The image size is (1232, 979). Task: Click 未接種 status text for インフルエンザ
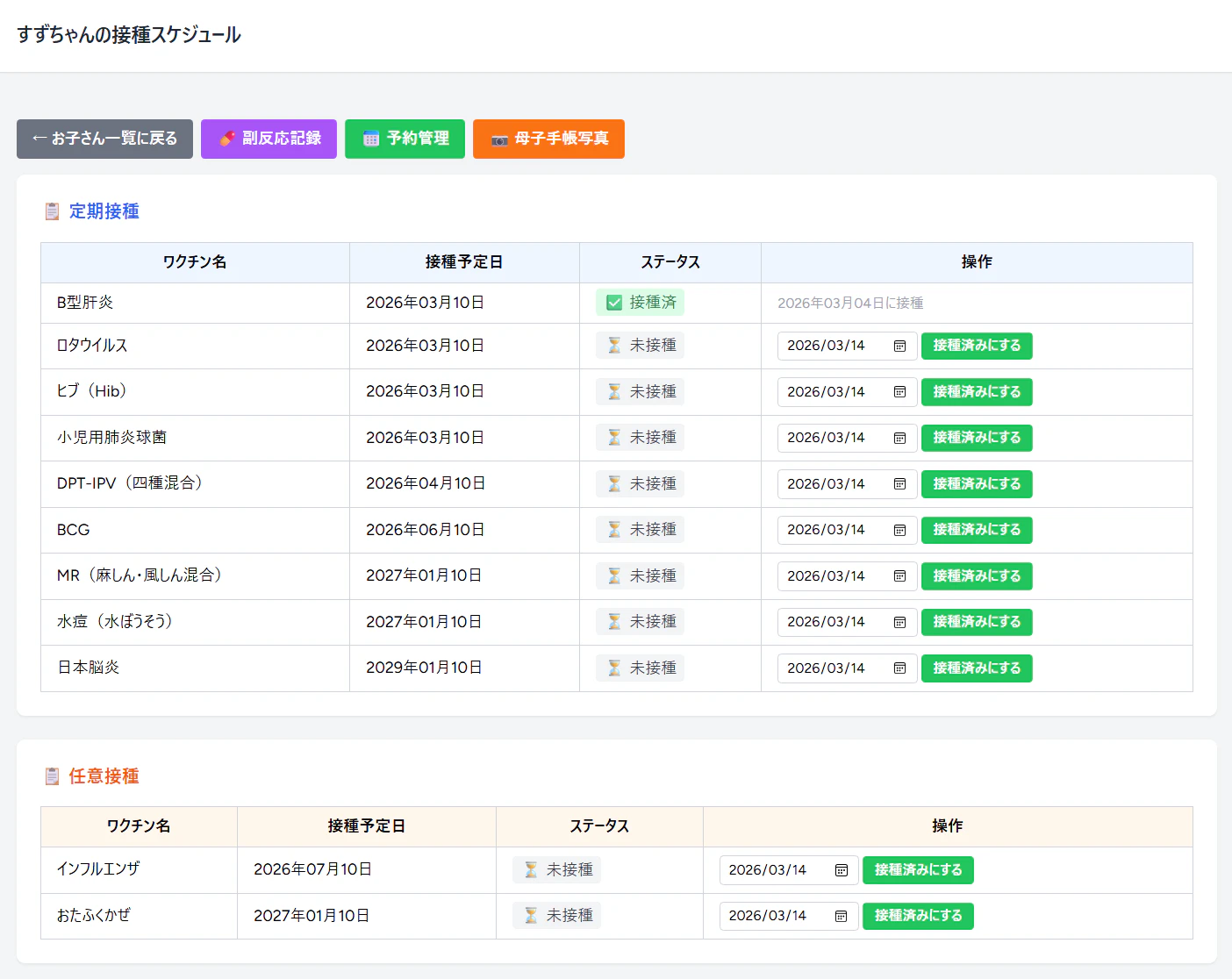[569, 870]
